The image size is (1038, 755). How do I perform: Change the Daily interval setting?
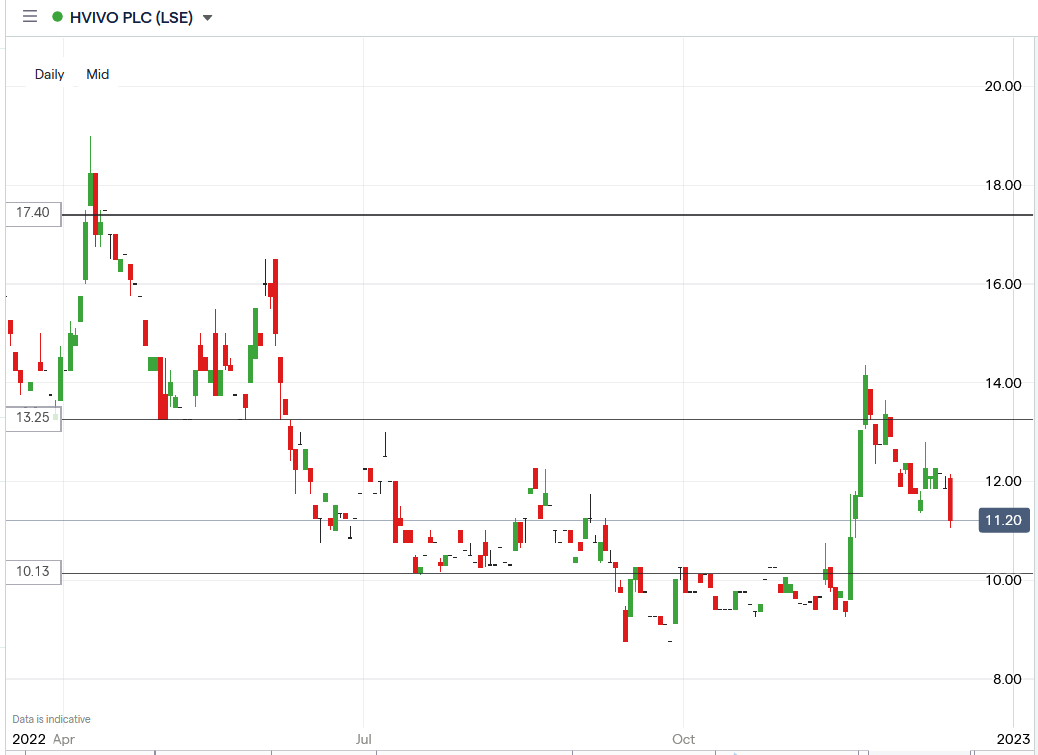(x=50, y=74)
